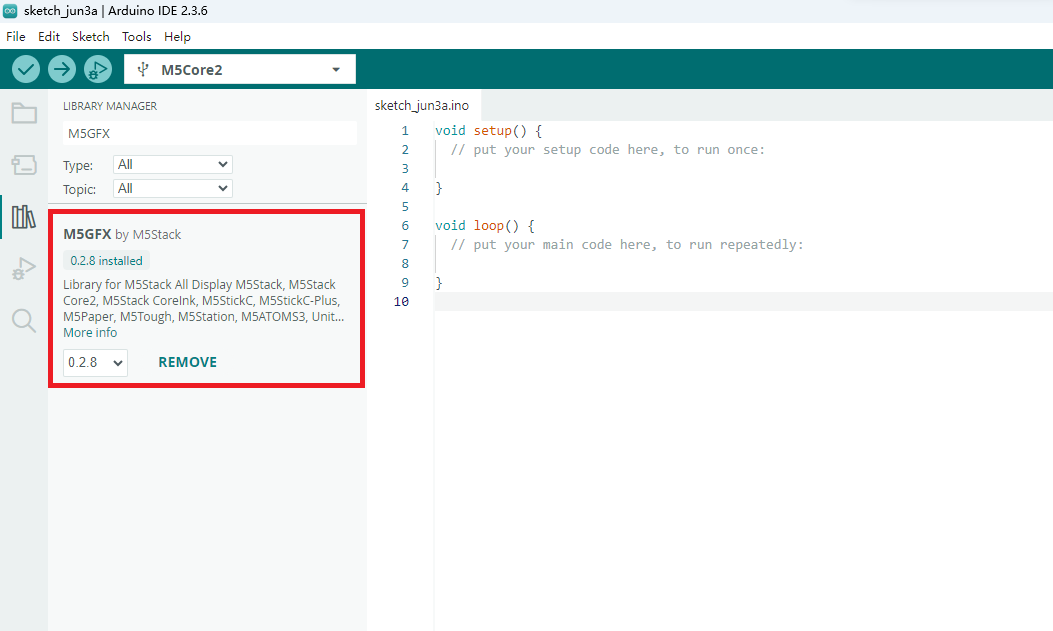Open the More info link for M5GFX

point(90,333)
